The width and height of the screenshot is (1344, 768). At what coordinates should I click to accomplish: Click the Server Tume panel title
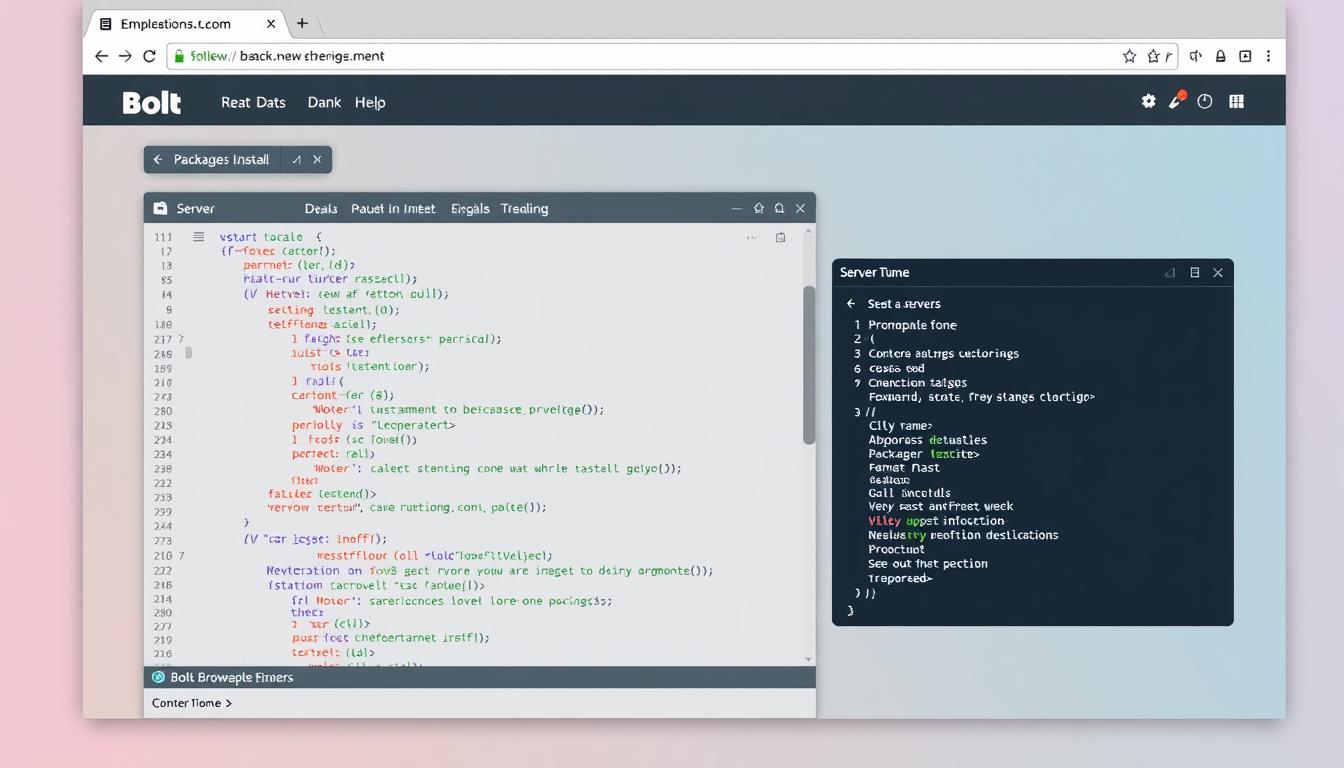point(874,272)
